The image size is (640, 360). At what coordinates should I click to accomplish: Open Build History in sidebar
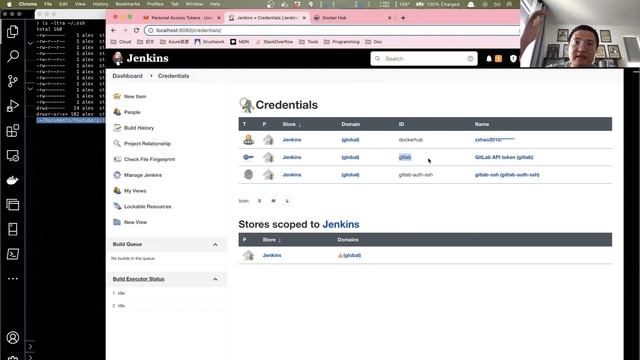click(139, 128)
